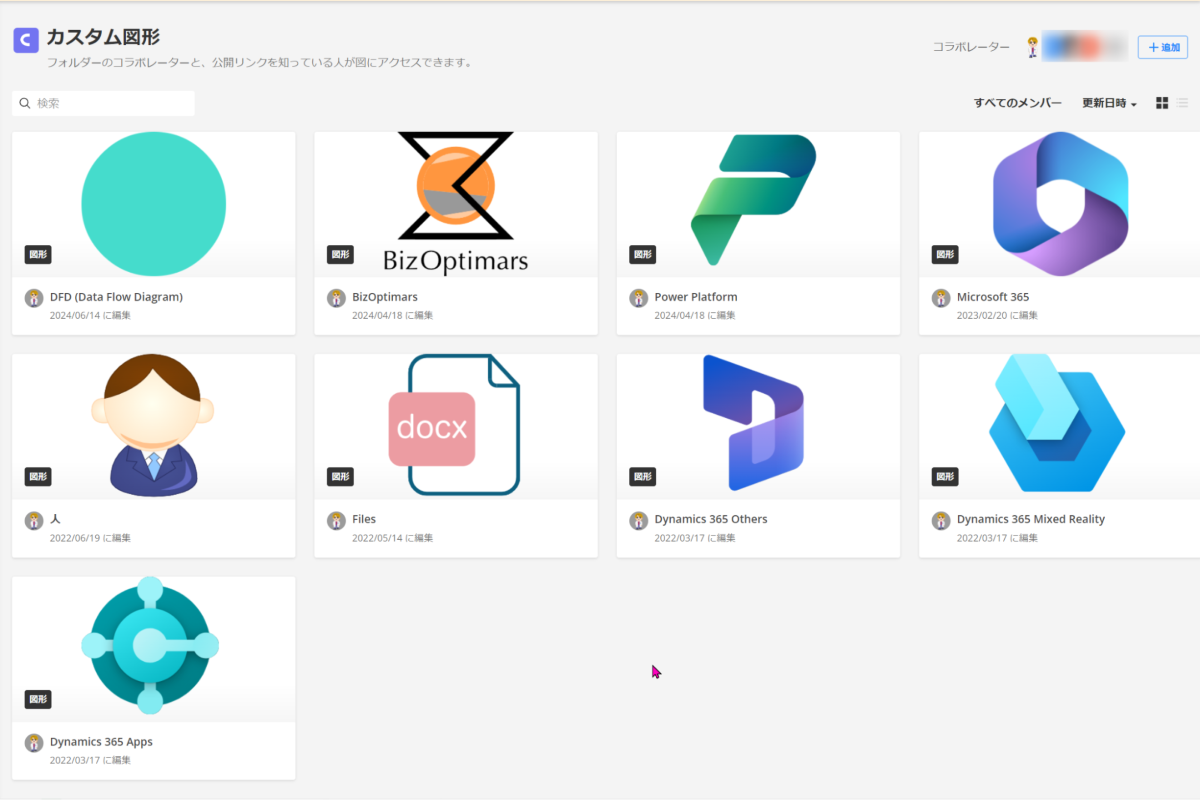The height and width of the screenshot is (800, 1200).
Task: Click the author avatar on Power Platform card
Action: 638,298
